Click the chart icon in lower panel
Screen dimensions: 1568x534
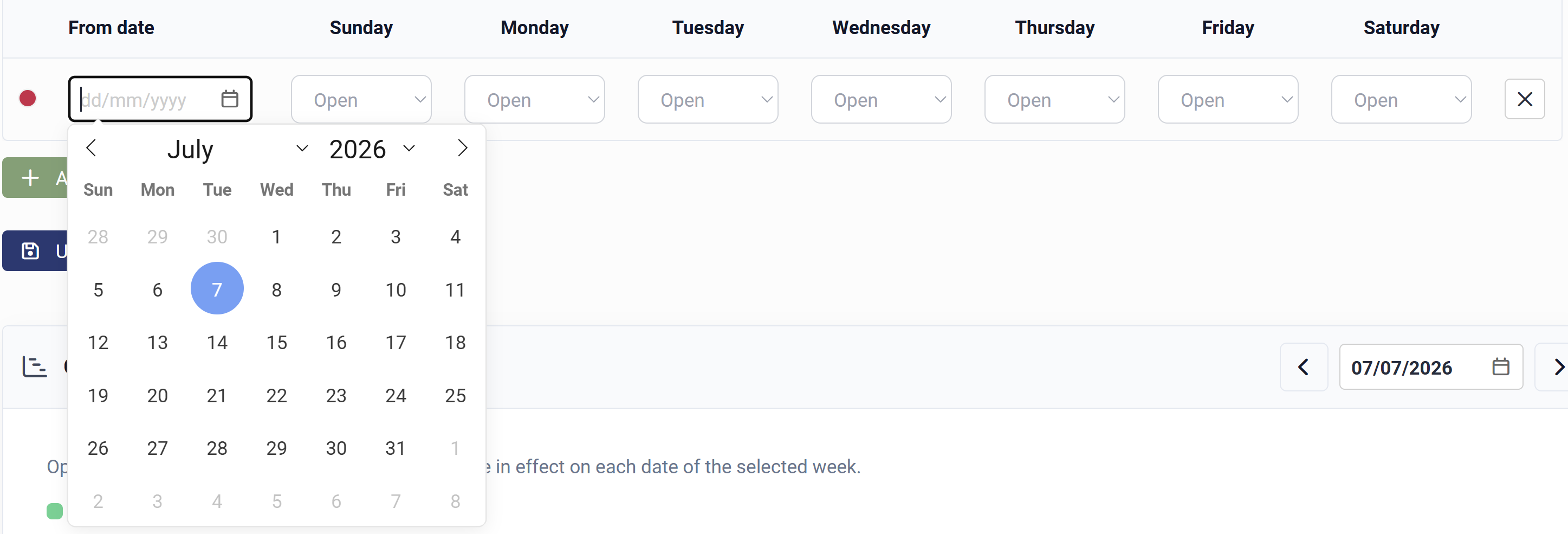pos(35,366)
